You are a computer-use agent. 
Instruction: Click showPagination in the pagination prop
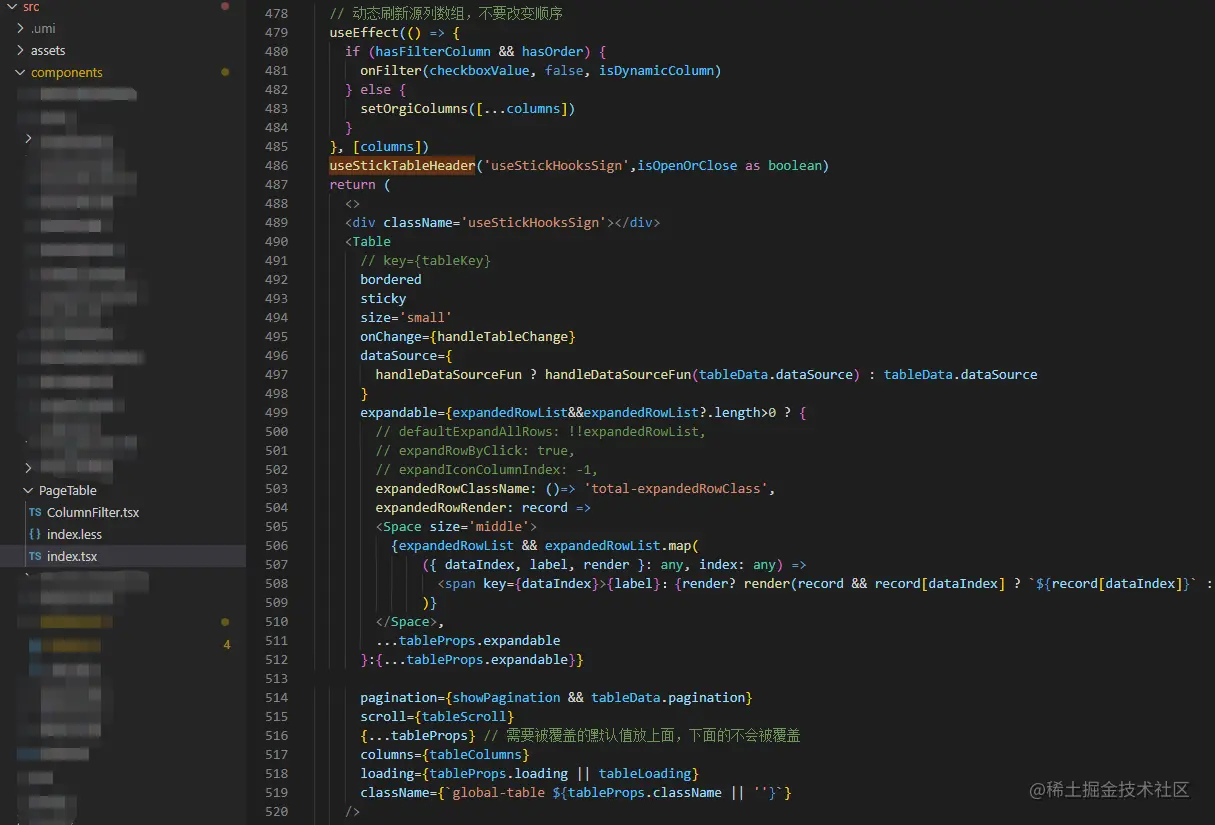(x=506, y=697)
